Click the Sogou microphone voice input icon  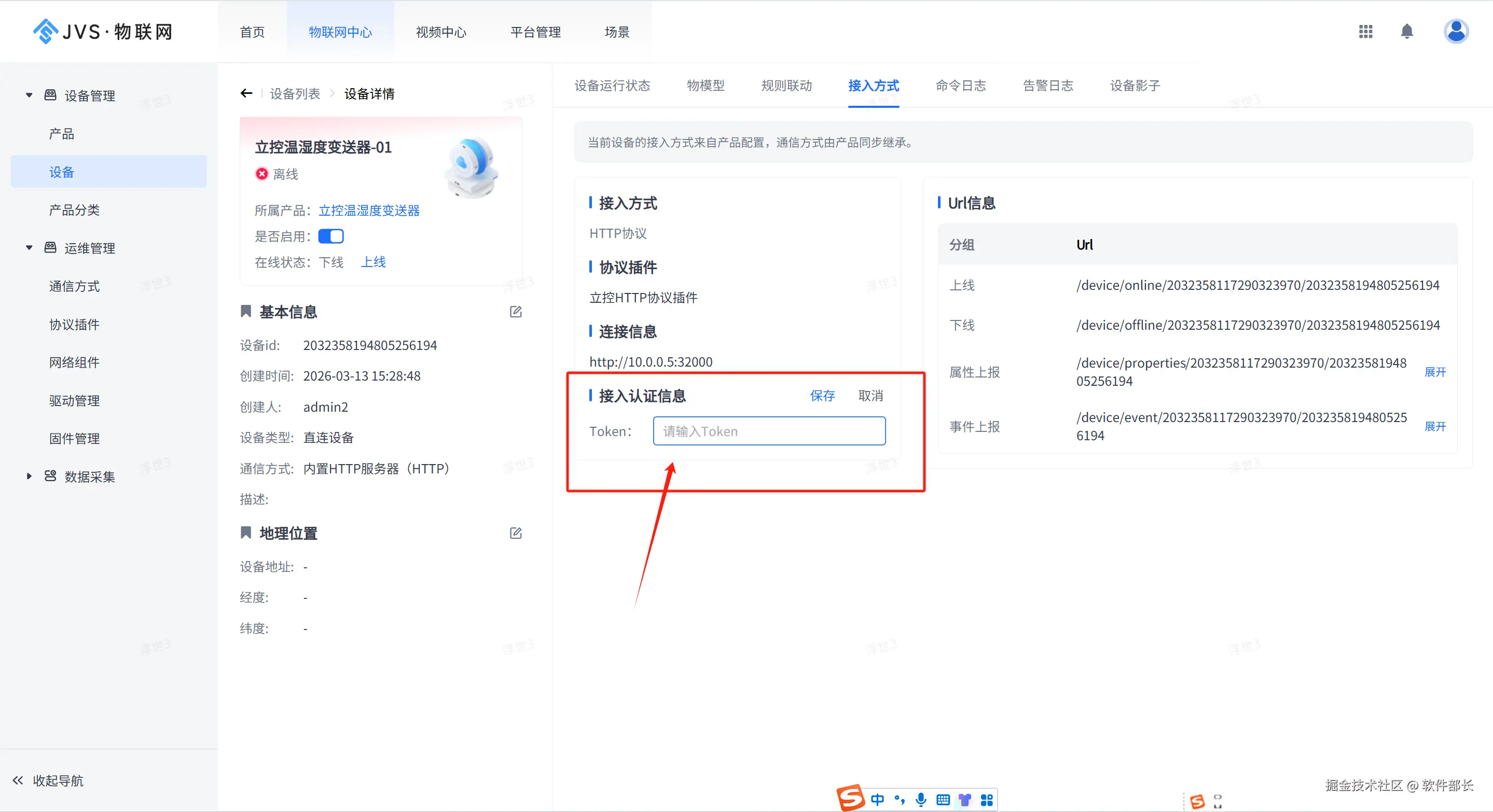(920, 800)
